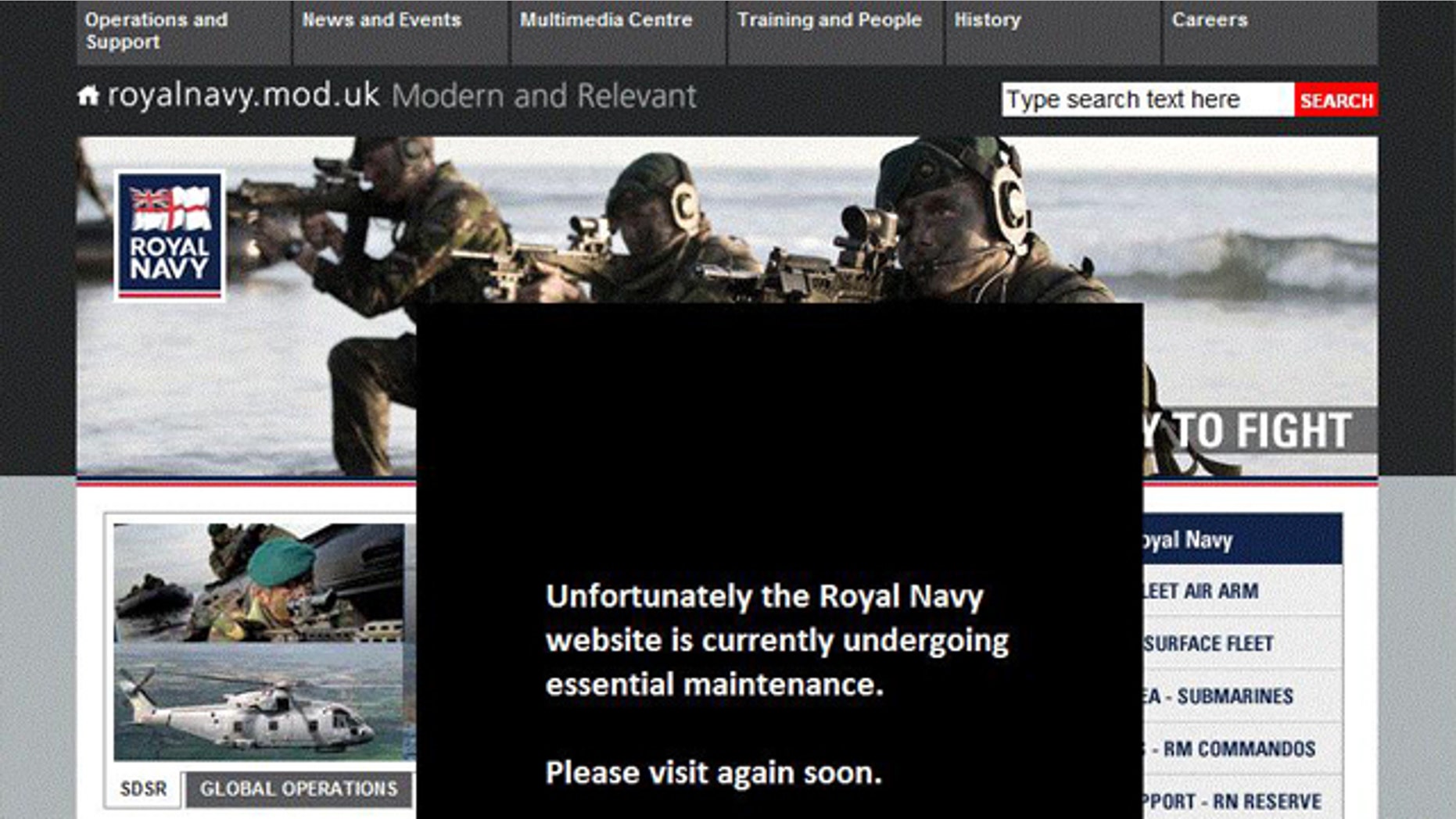
Task: Click the Merlin helicopter thumbnail
Action: click(260, 702)
